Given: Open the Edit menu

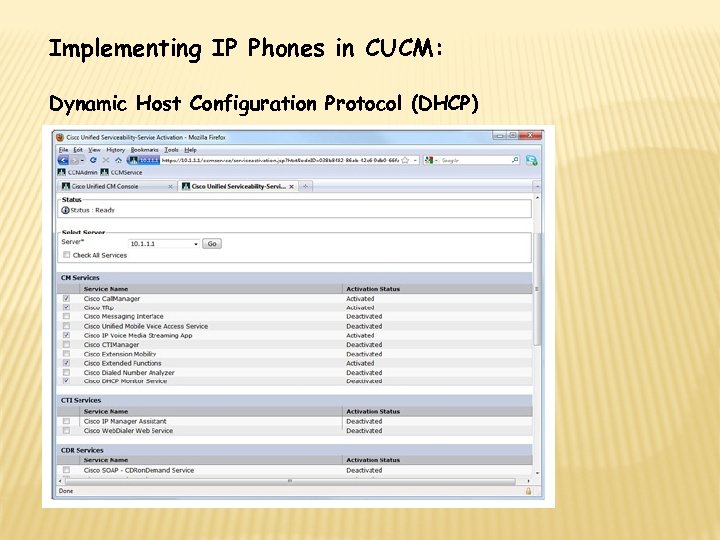Looking at the screenshot, I should [78, 150].
